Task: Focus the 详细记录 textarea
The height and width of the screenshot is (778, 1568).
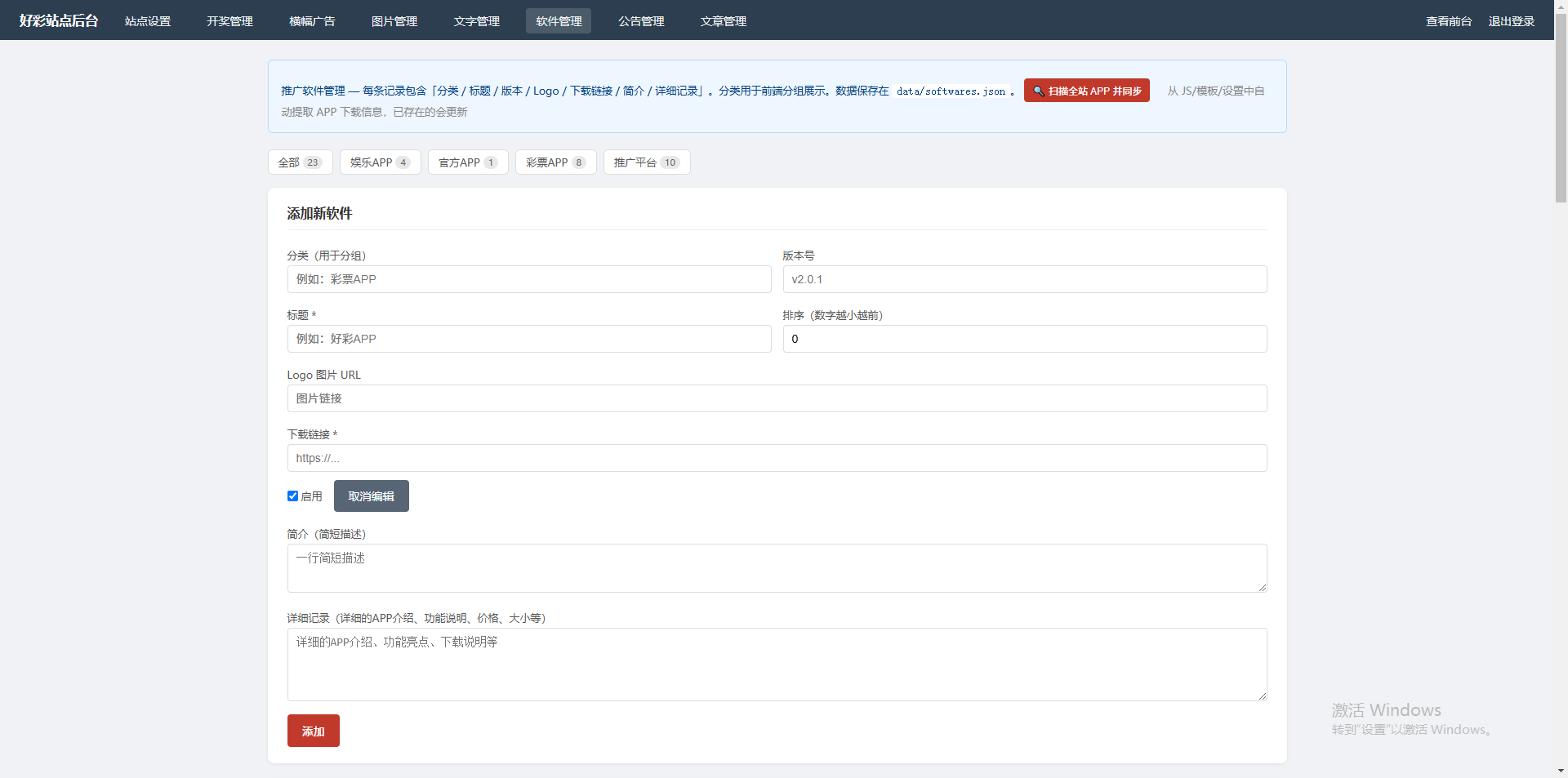Action: [x=777, y=665]
